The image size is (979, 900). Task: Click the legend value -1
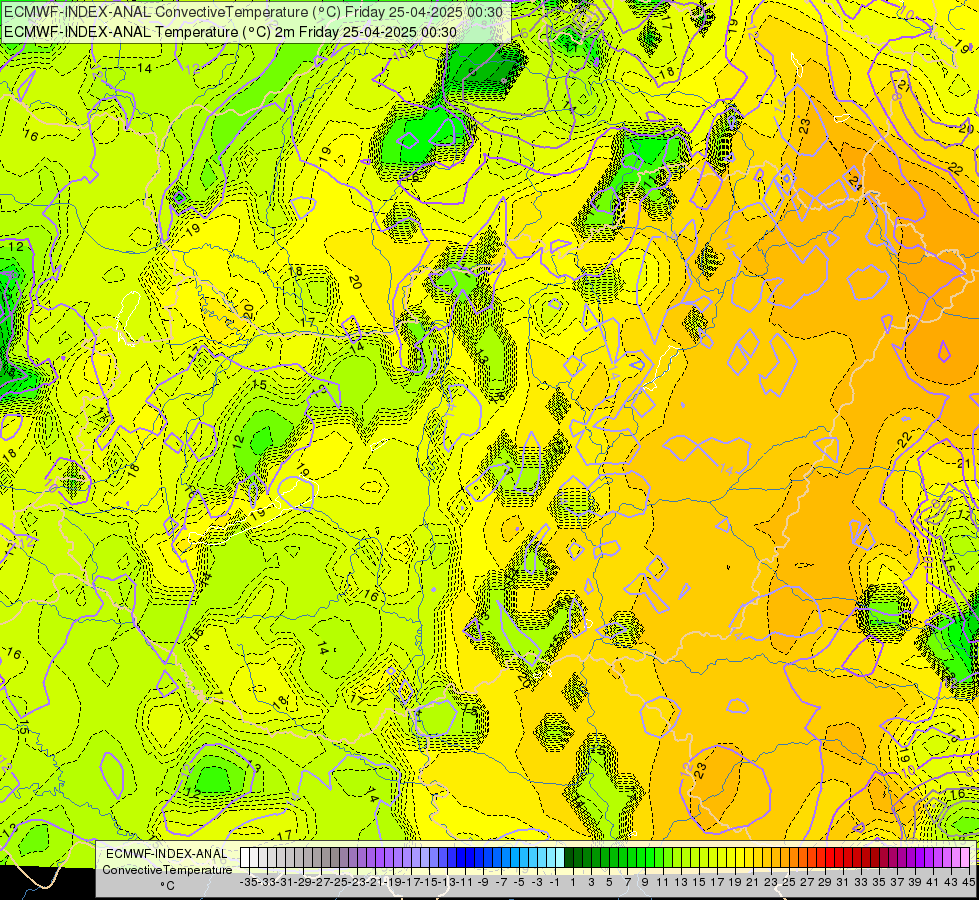(x=554, y=882)
